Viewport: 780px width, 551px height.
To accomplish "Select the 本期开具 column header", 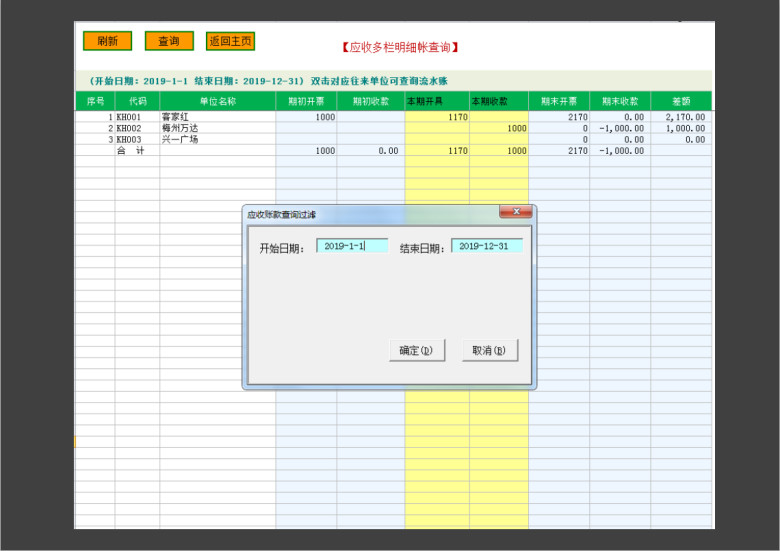I will (x=437, y=101).
